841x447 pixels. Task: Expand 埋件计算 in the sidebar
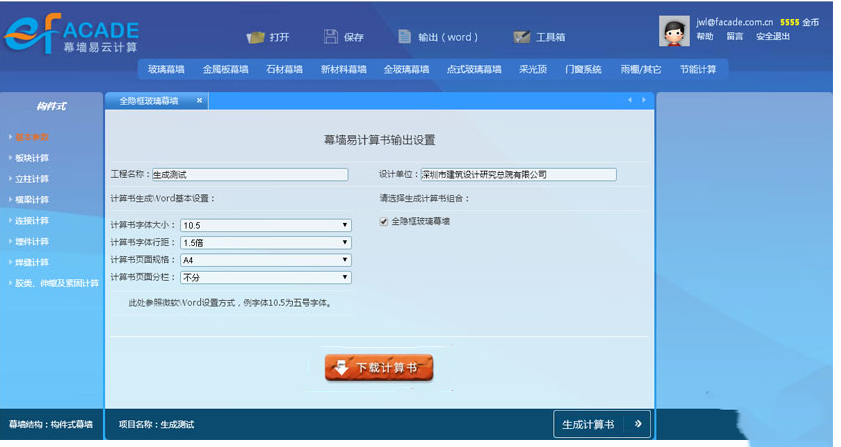pyautogui.click(x=31, y=241)
